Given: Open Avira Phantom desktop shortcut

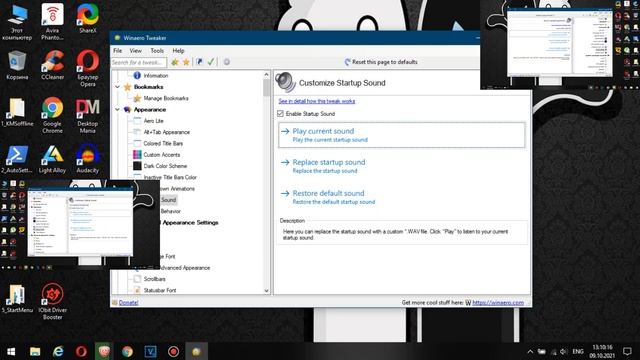Looking at the screenshot, I should click(x=52, y=22).
